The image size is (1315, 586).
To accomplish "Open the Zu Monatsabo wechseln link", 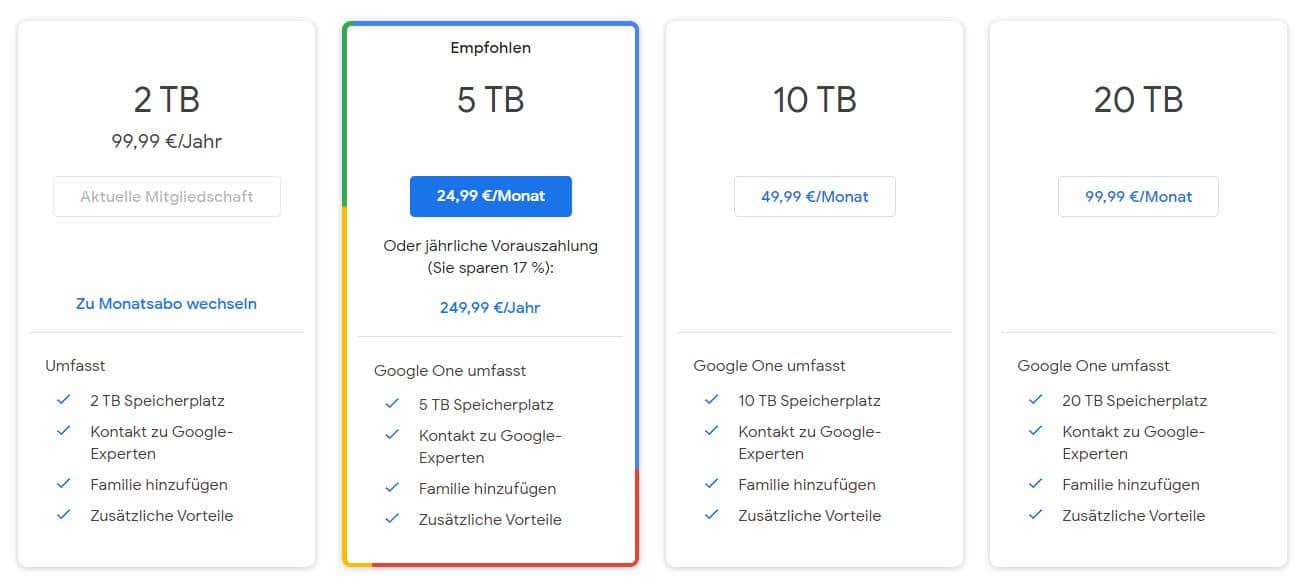I will pos(166,303).
